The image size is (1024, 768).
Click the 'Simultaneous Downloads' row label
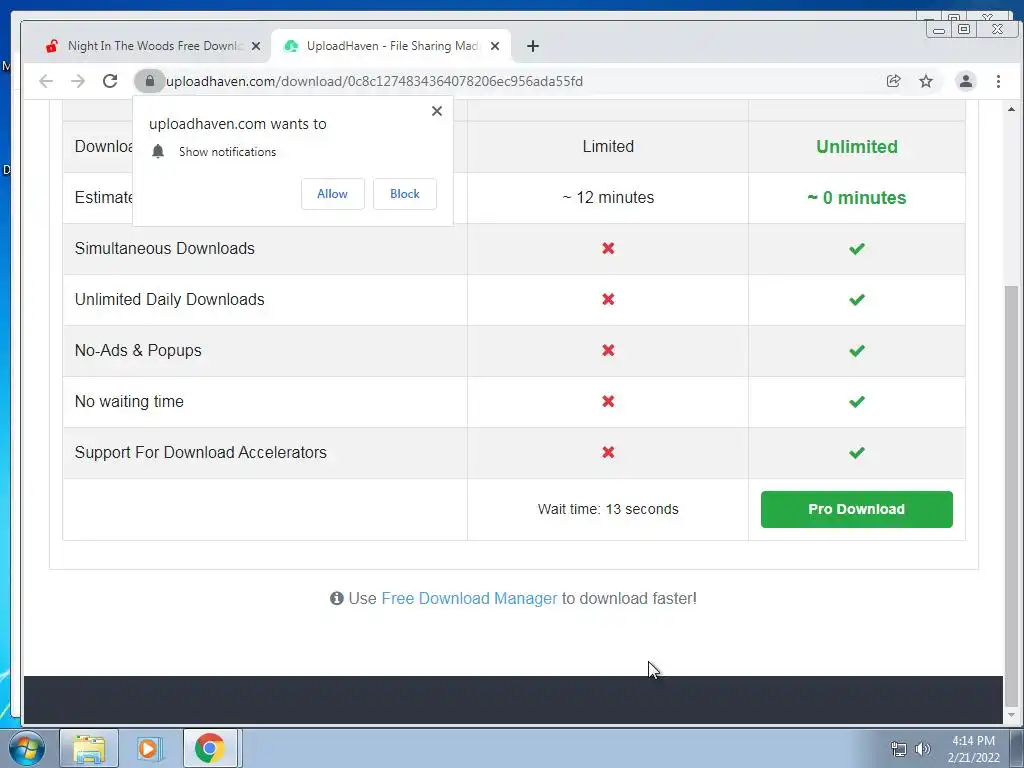coord(165,248)
